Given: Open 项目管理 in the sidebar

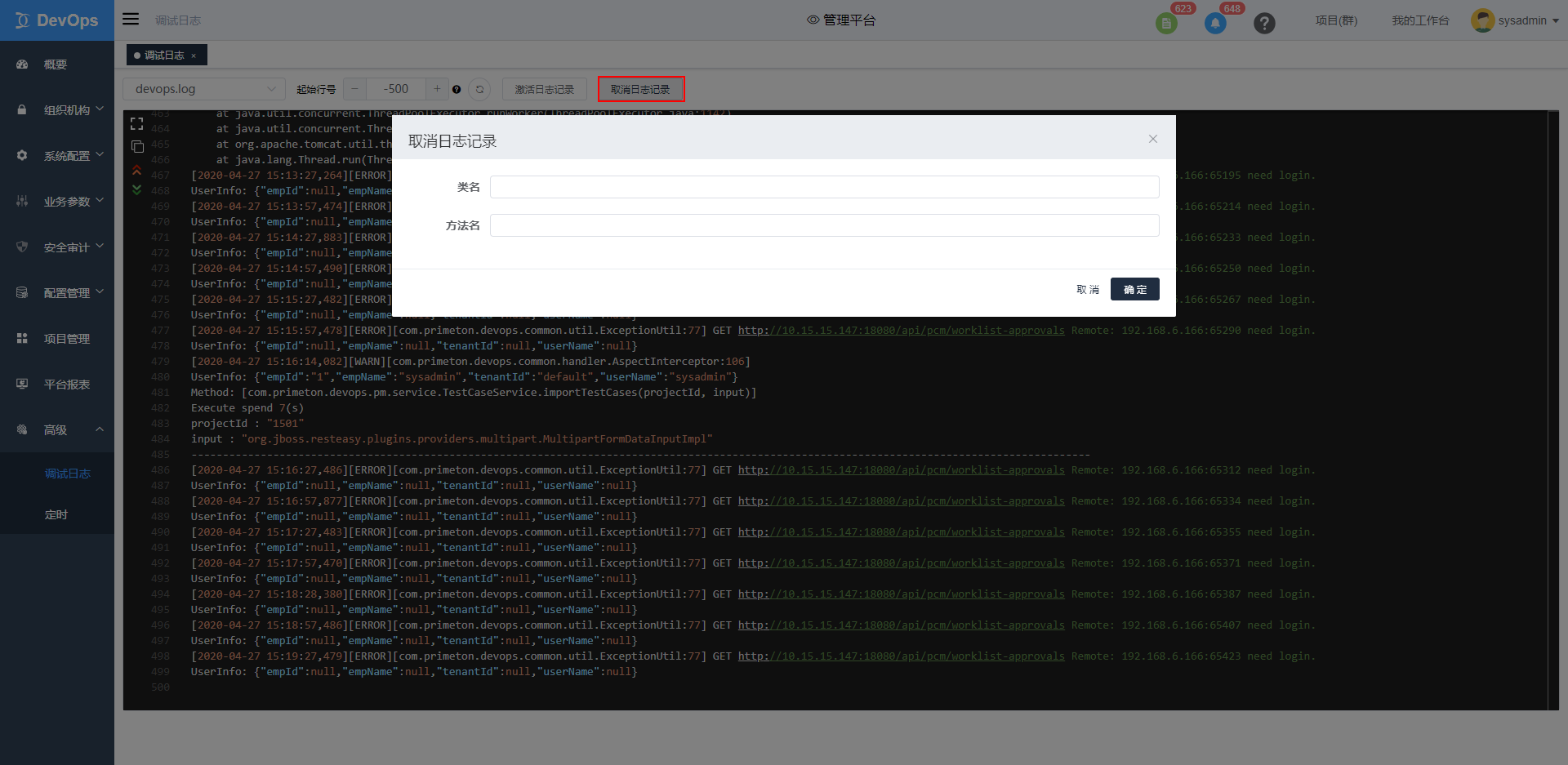Looking at the screenshot, I should pyautogui.click(x=67, y=339).
